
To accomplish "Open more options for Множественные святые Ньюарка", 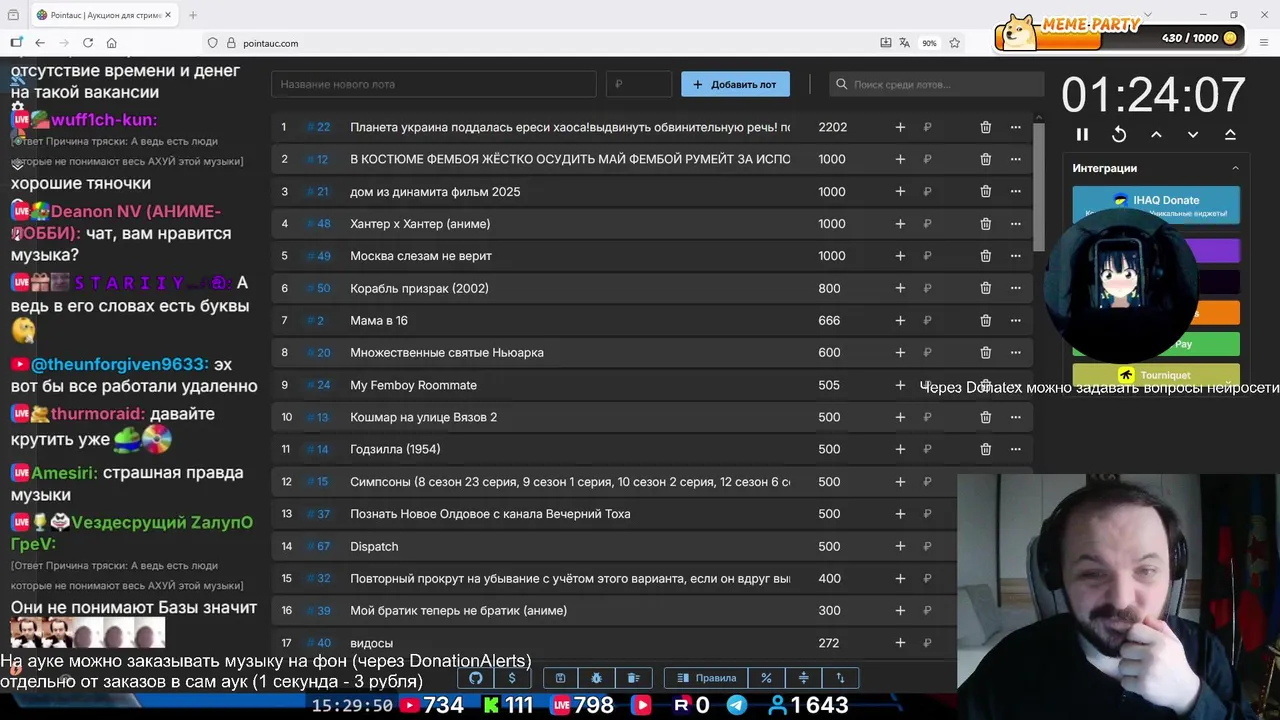I will [x=1015, y=352].
